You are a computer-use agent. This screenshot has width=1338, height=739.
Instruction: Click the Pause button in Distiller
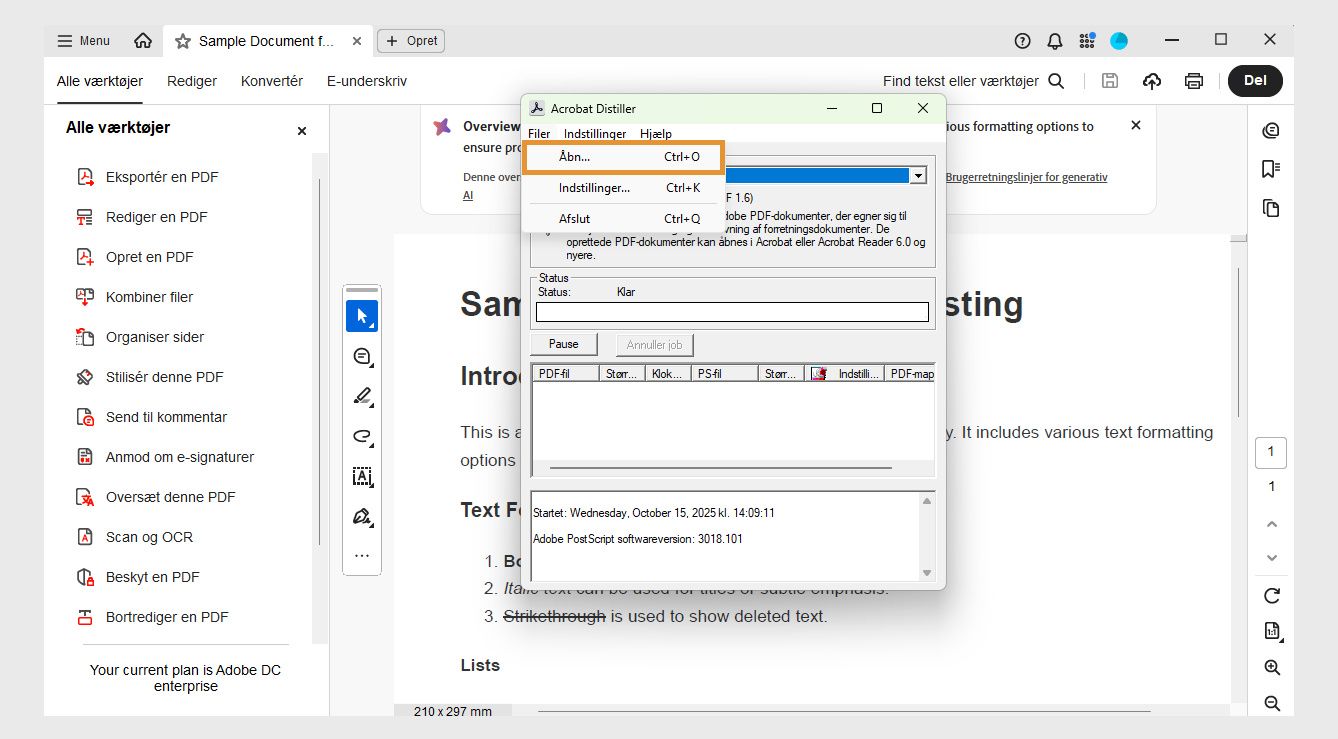pyautogui.click(x=564, y=344)
